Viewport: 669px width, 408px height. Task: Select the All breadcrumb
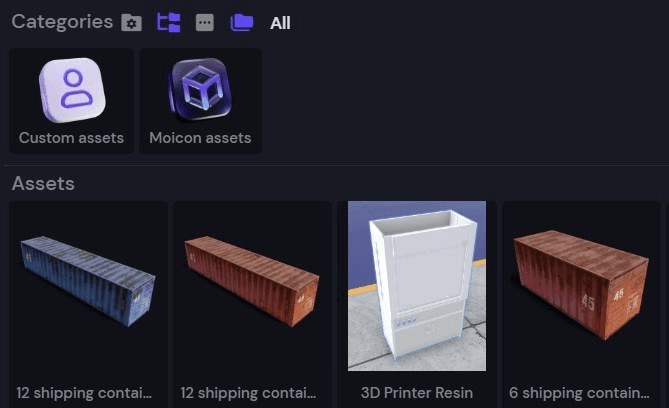[280, 23]
